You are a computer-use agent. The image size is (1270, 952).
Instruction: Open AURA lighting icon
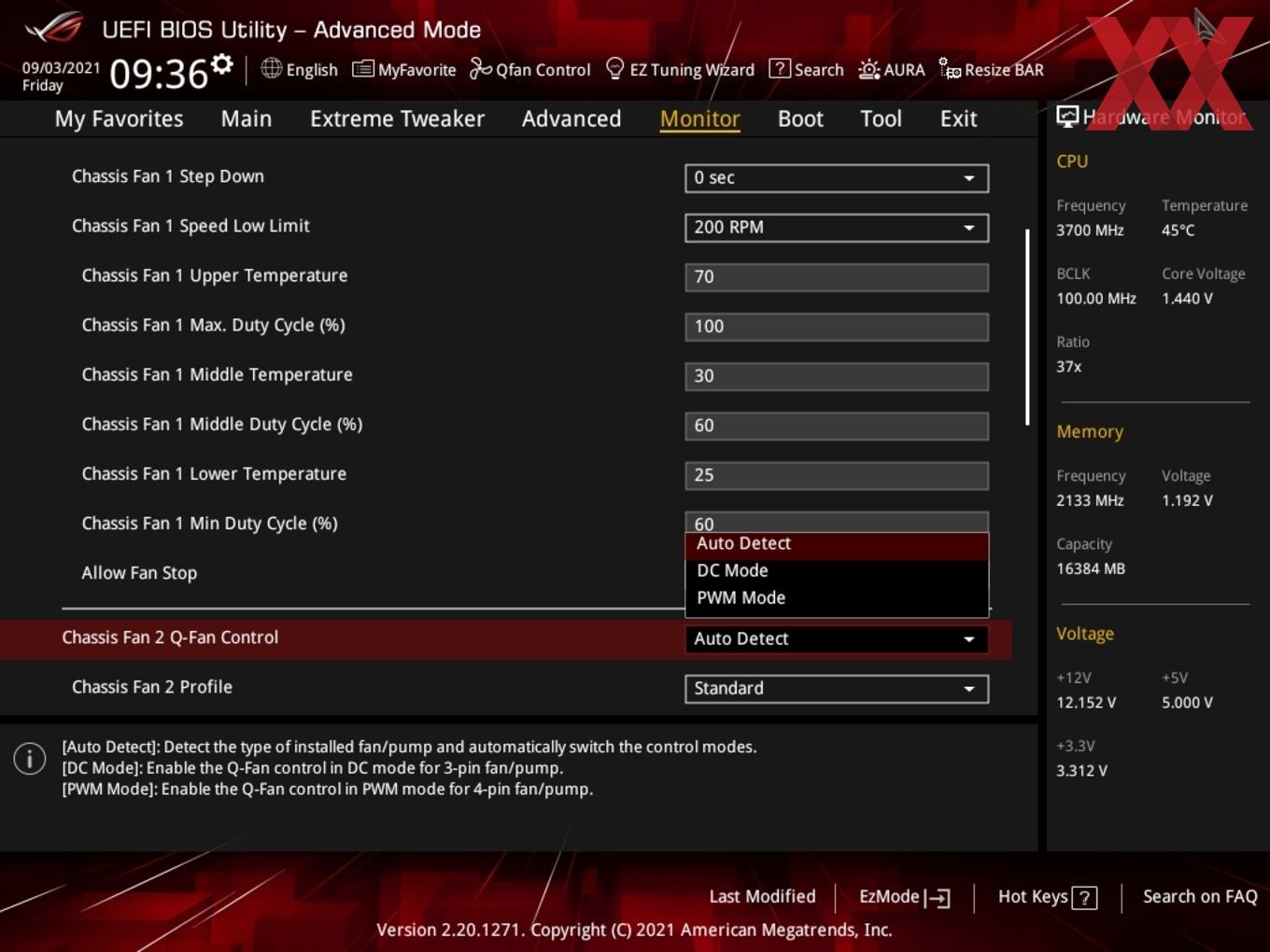pos(868,69)
